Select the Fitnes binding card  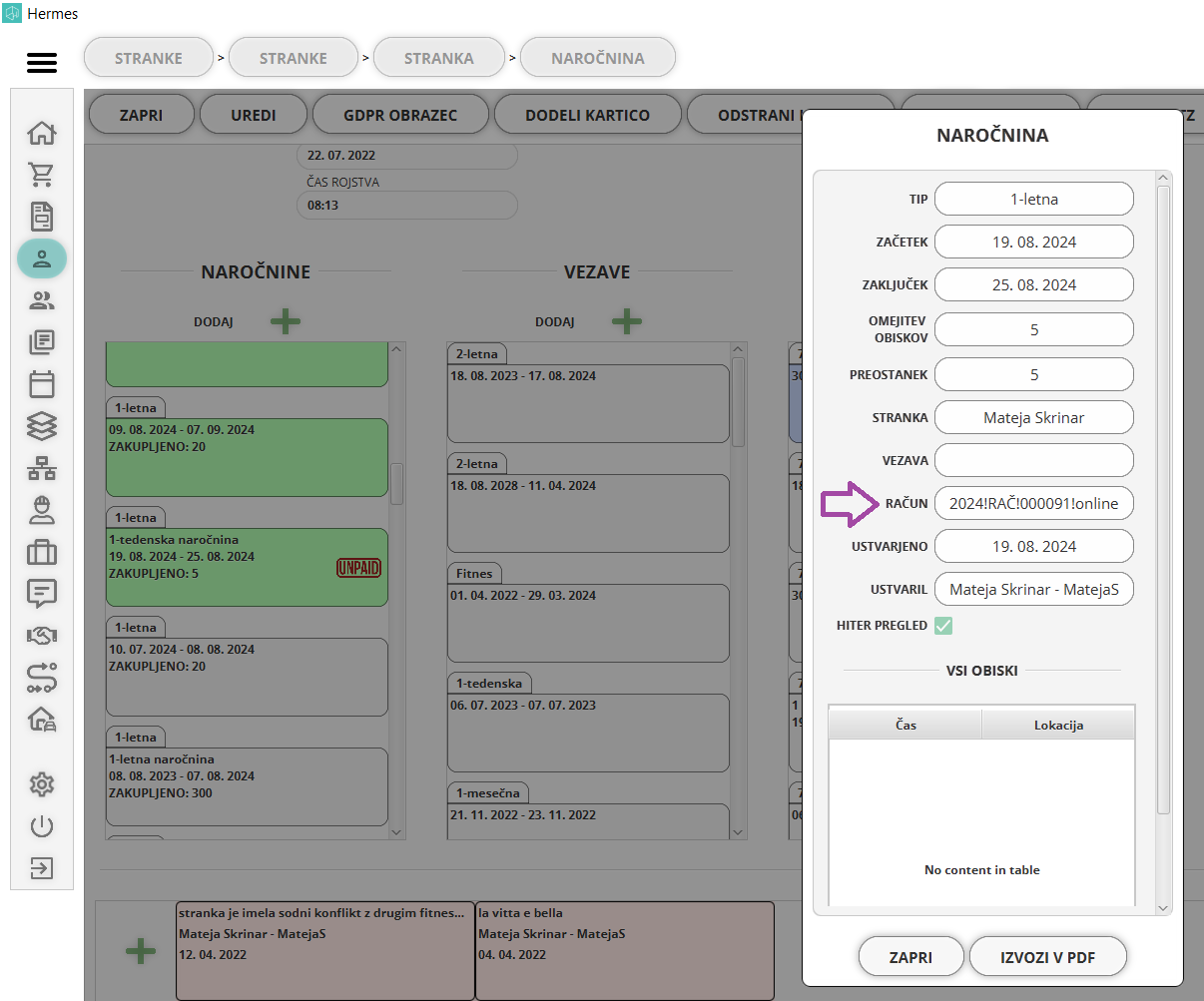click(x=588, y=623)
